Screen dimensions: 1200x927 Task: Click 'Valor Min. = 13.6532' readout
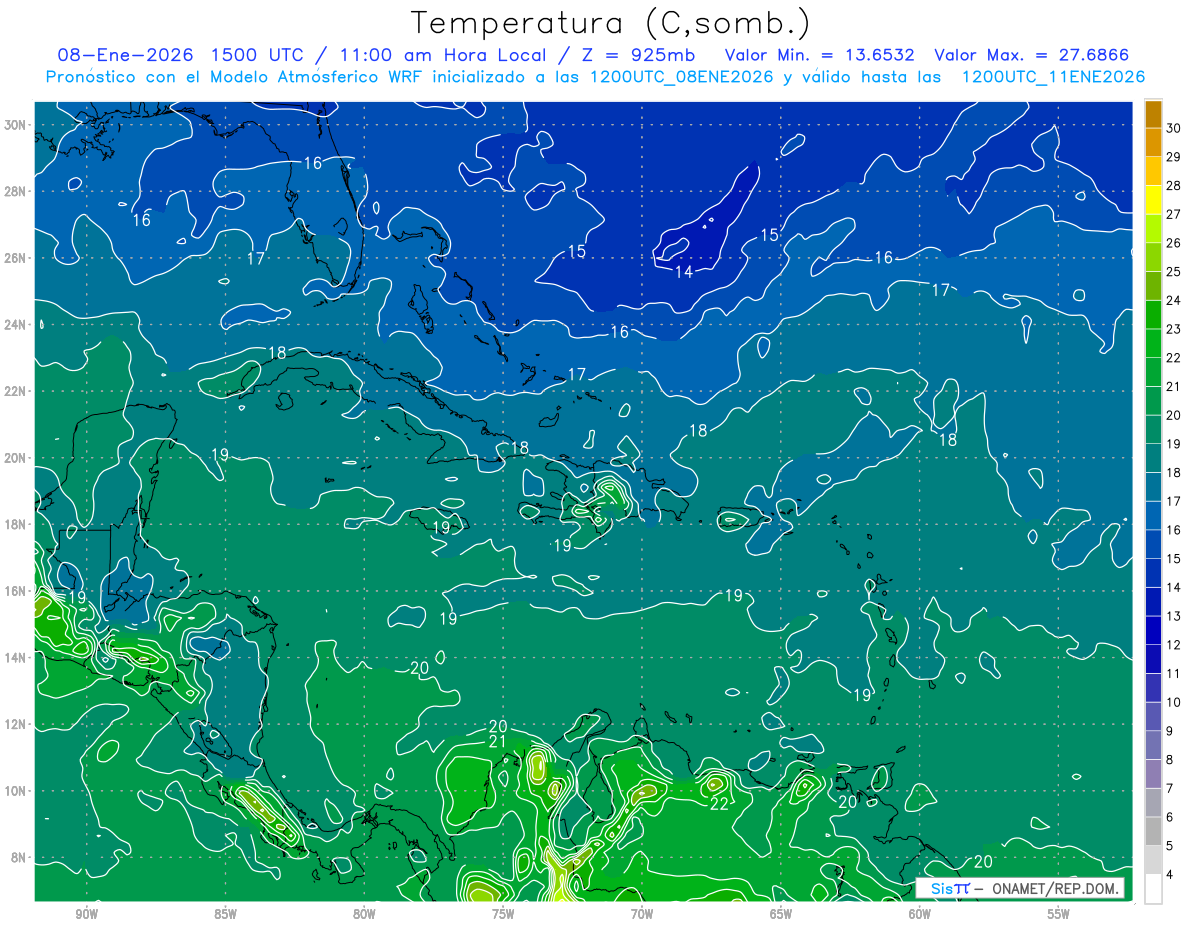(818, 55)
